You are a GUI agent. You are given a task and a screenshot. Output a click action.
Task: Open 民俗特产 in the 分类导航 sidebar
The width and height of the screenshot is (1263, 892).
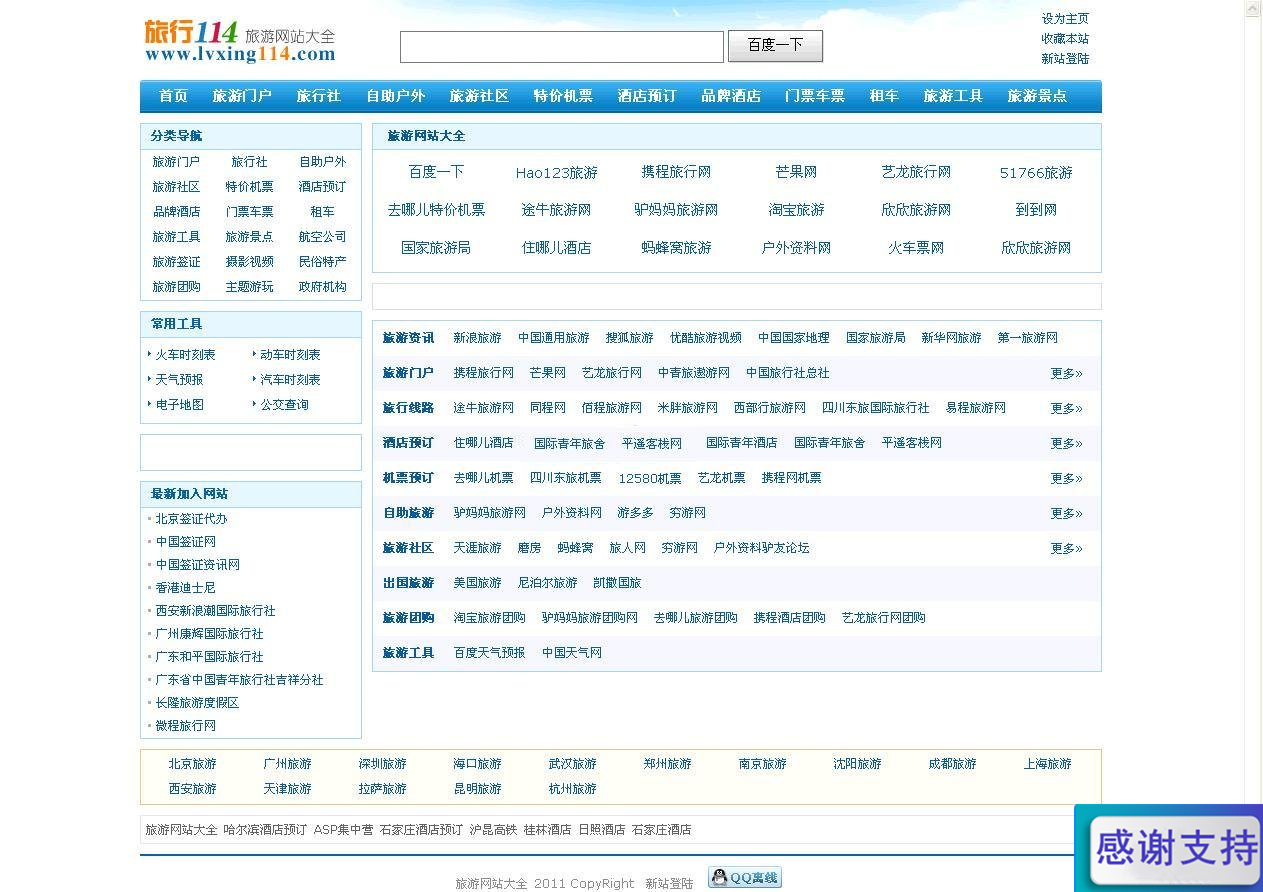coord(322,262)
